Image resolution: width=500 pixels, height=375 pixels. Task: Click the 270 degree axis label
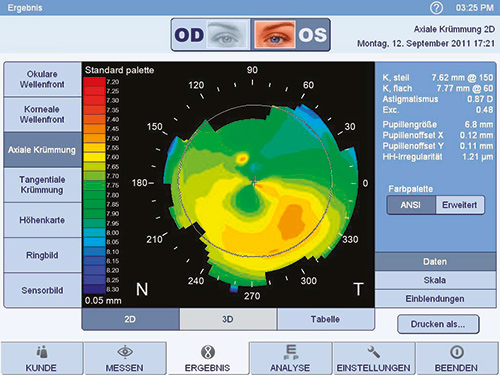coord(252,296)
